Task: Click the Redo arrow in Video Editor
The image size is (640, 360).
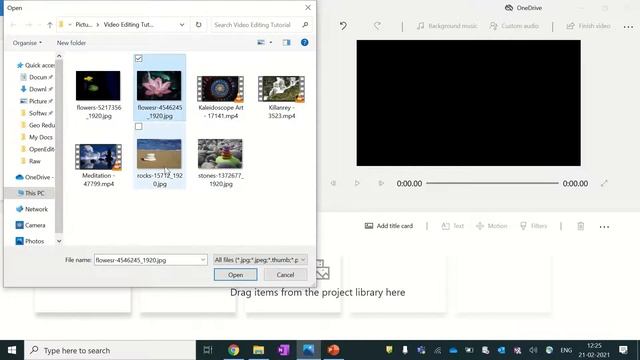Action: point(378,26)
